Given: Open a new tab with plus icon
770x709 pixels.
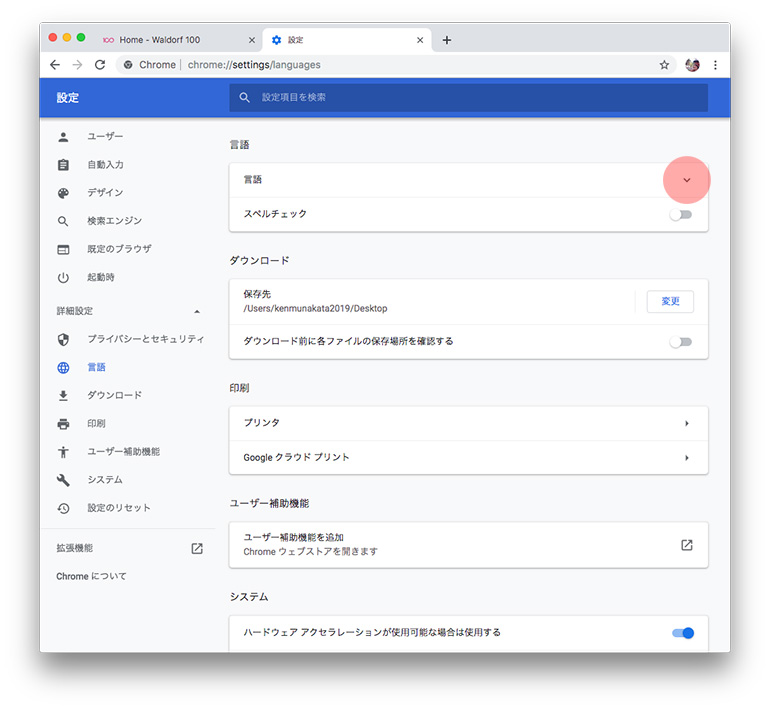Looking at the screenshot, I should (x=447, y=40).
